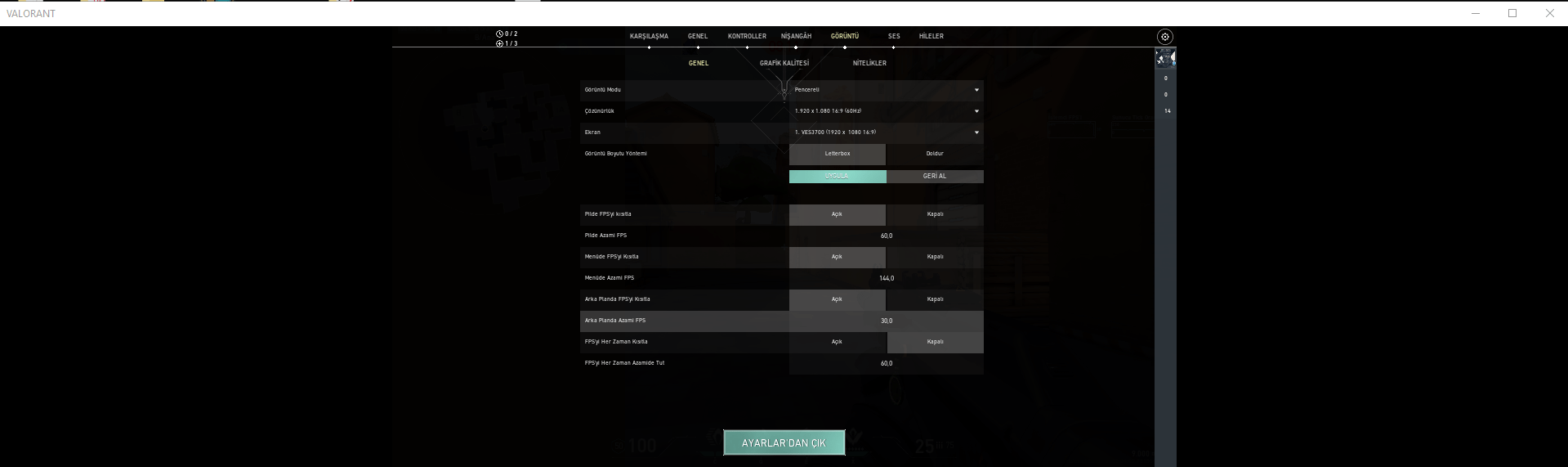Click the Görüntü Boyutu Yöntemi label
The image size is (1568, 467).
click(x=616, y=154)
